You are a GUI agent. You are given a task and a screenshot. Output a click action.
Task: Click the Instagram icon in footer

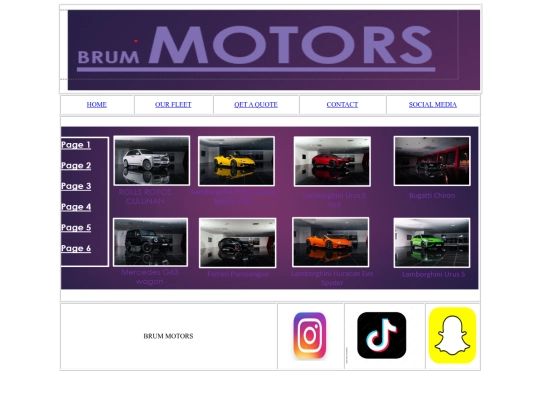(x=310, y=335)
